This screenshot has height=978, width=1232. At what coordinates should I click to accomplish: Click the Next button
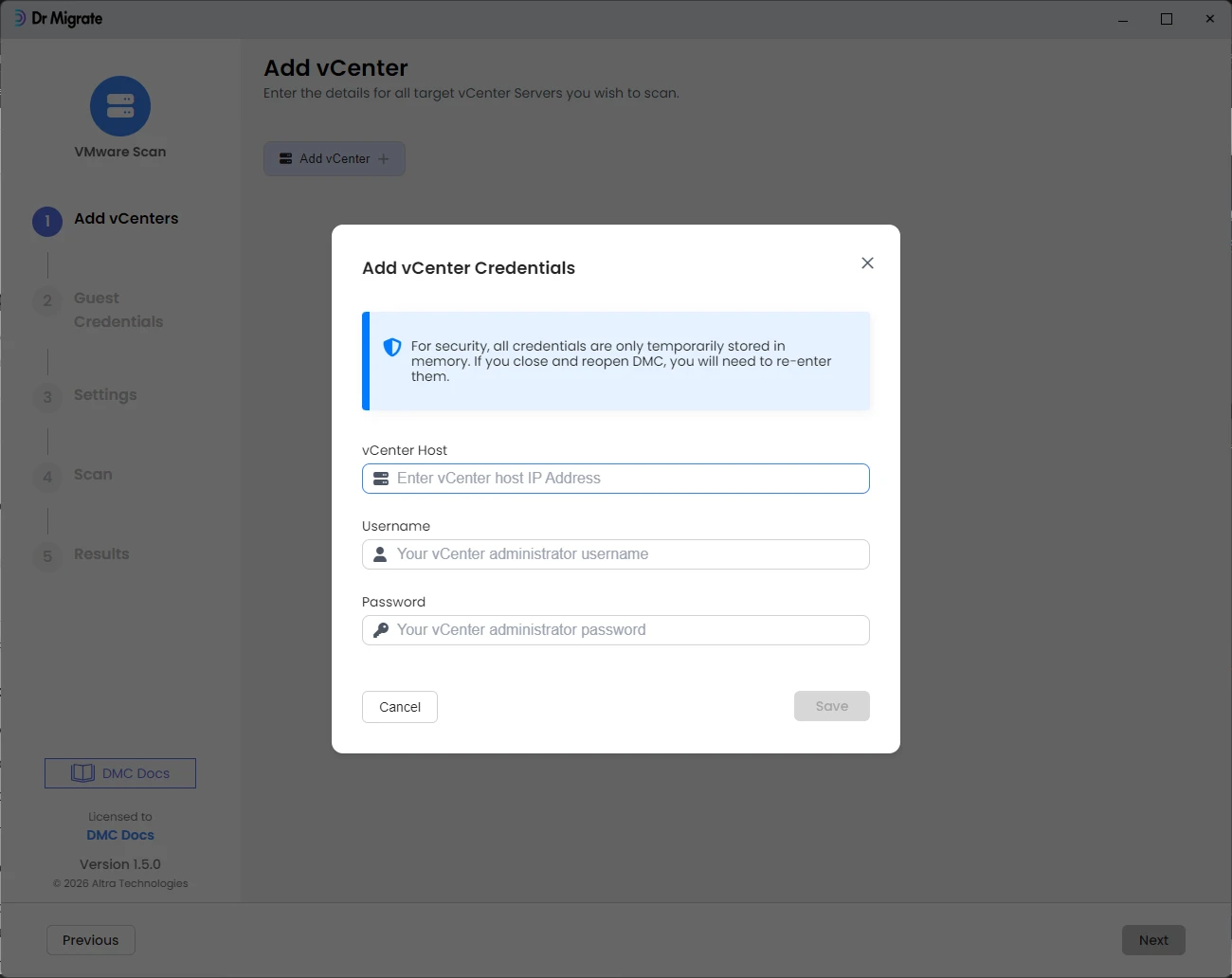click(1153, 940)
